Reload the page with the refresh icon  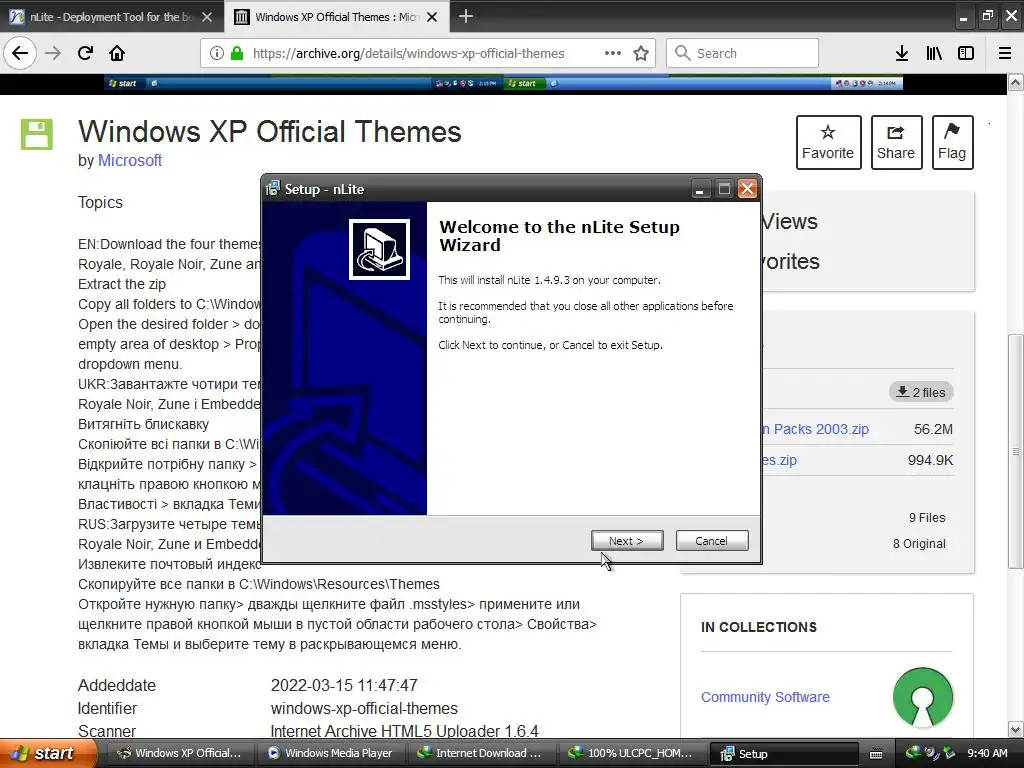pos(85,54)
